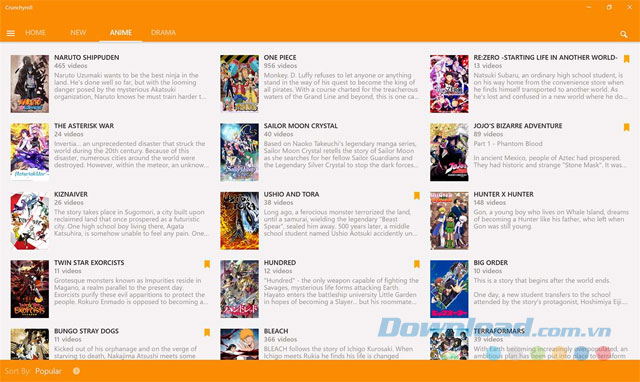The height and width of the screenshot is (382, 640).
Task: Open the Kiznaiver poster thumbnail
Action: [x=30, y=221]
